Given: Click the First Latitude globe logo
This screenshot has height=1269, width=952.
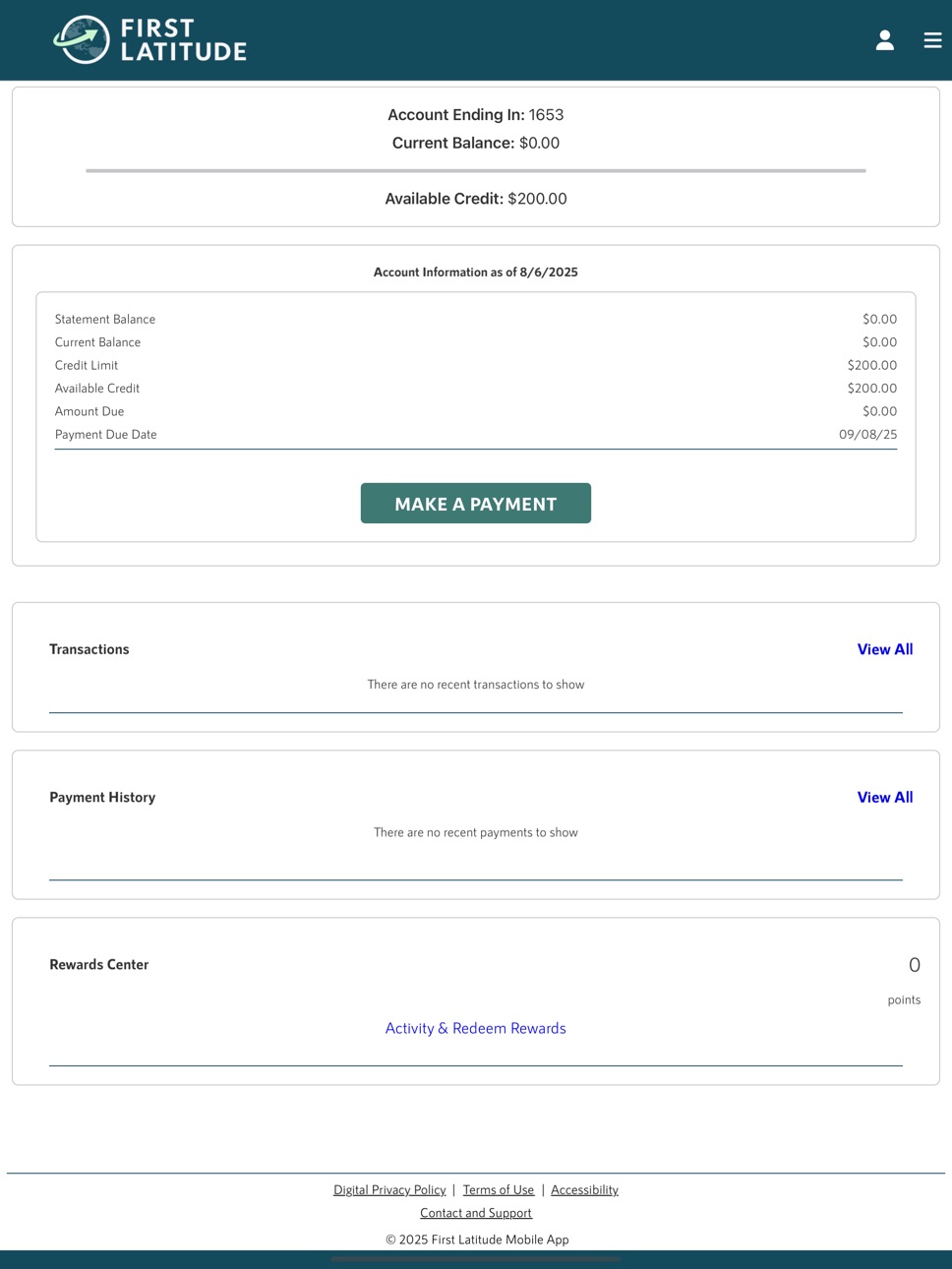Looking at the screenshot, I should pos(82,39).
